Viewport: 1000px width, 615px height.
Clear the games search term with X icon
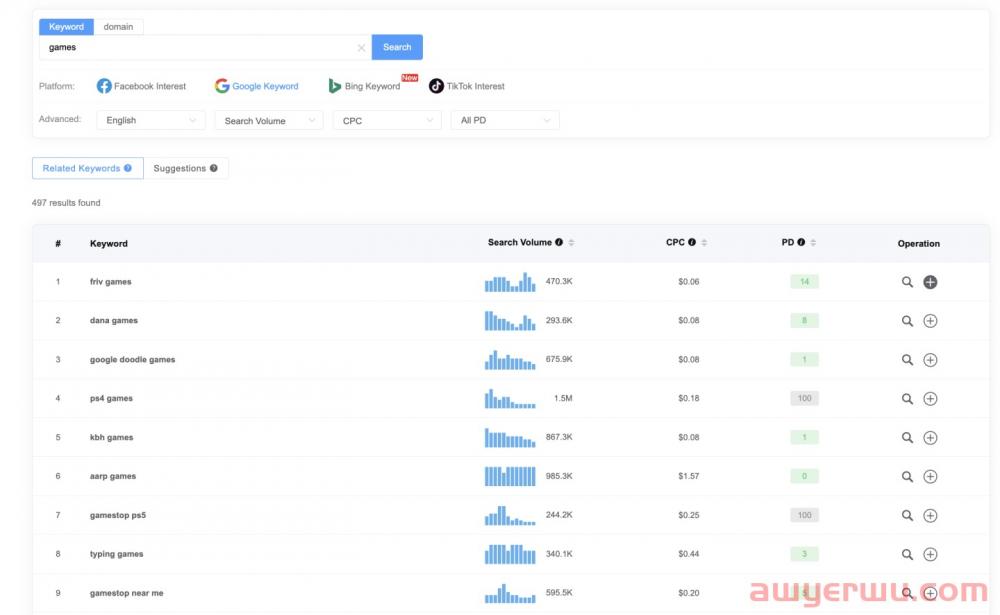(x=361, y=47)
